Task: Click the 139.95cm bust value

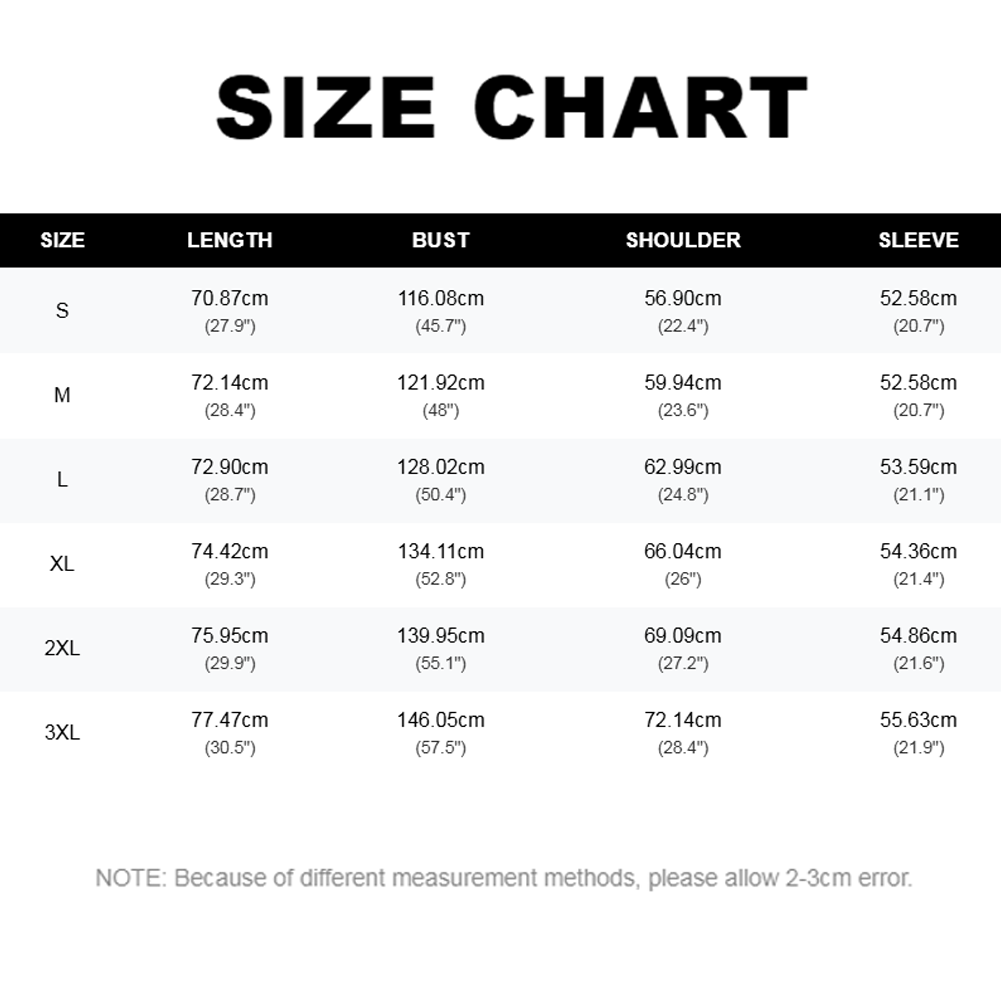Action: (x=440, y=635)
